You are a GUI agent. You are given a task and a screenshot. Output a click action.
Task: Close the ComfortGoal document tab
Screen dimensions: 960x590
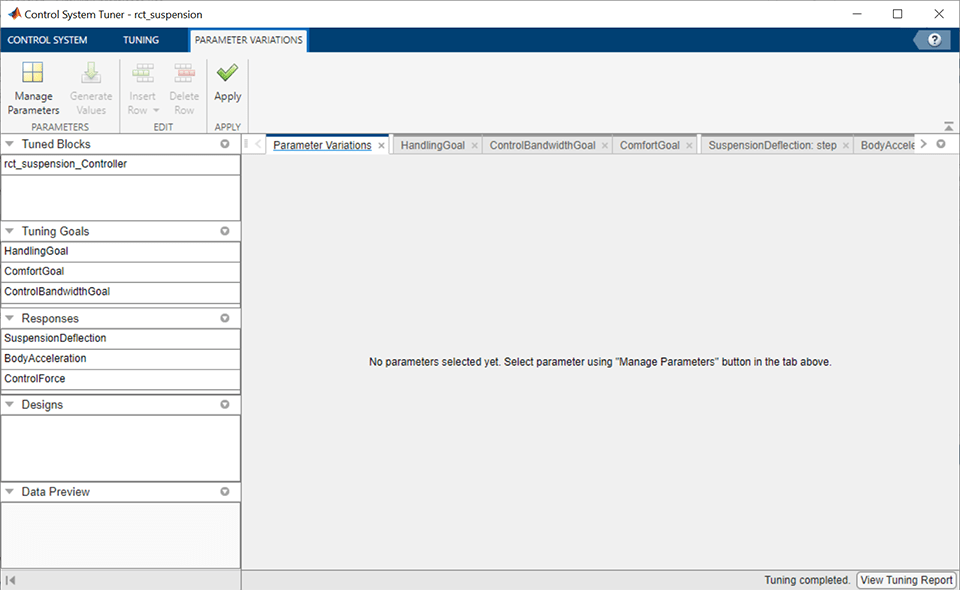coord(689,146)
